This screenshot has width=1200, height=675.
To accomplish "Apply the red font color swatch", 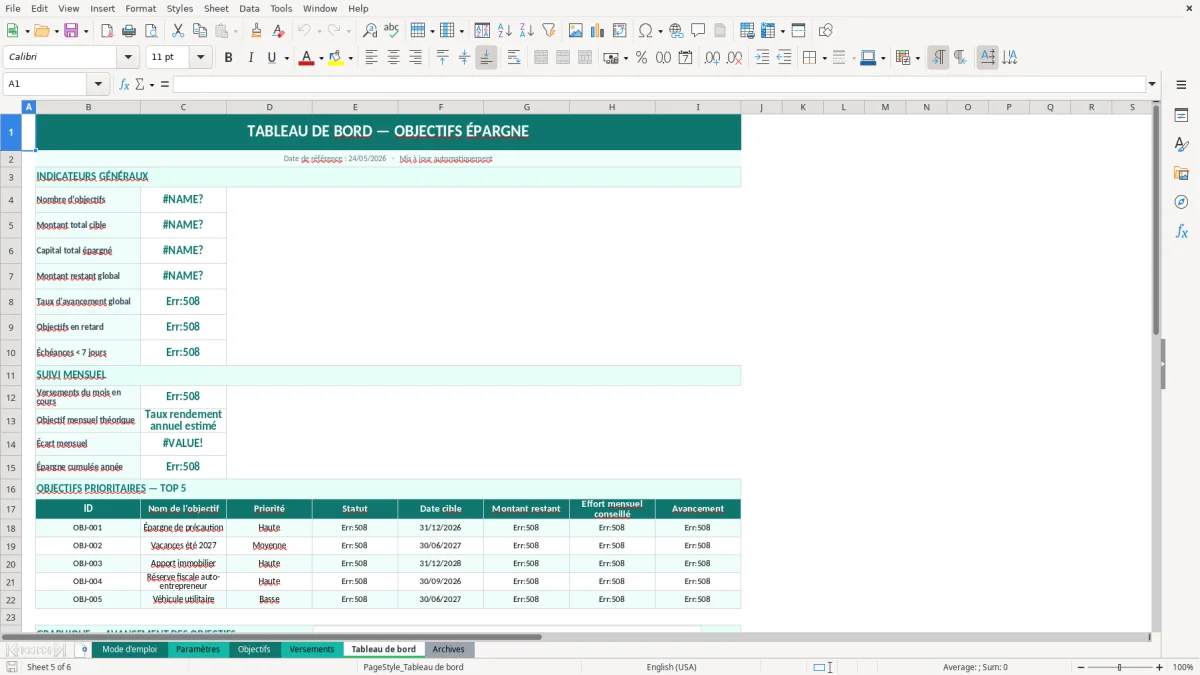I will coord(306,58).
